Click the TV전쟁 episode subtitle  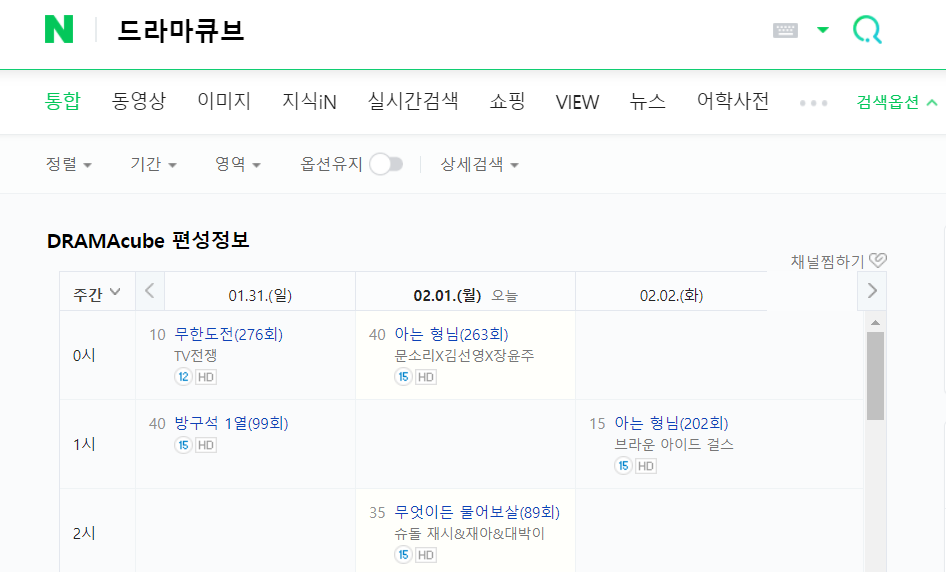click(x=195, y=355)
